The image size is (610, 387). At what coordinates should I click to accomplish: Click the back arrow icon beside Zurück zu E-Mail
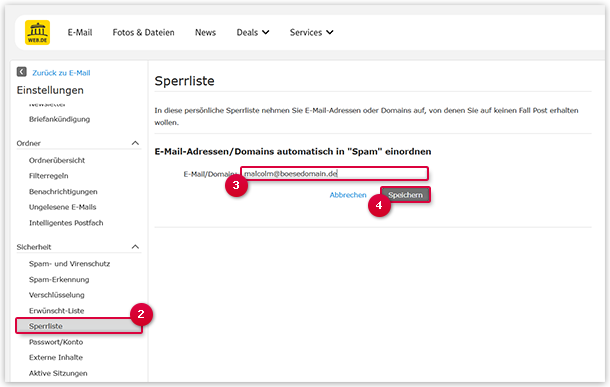[x=21, y=72]
